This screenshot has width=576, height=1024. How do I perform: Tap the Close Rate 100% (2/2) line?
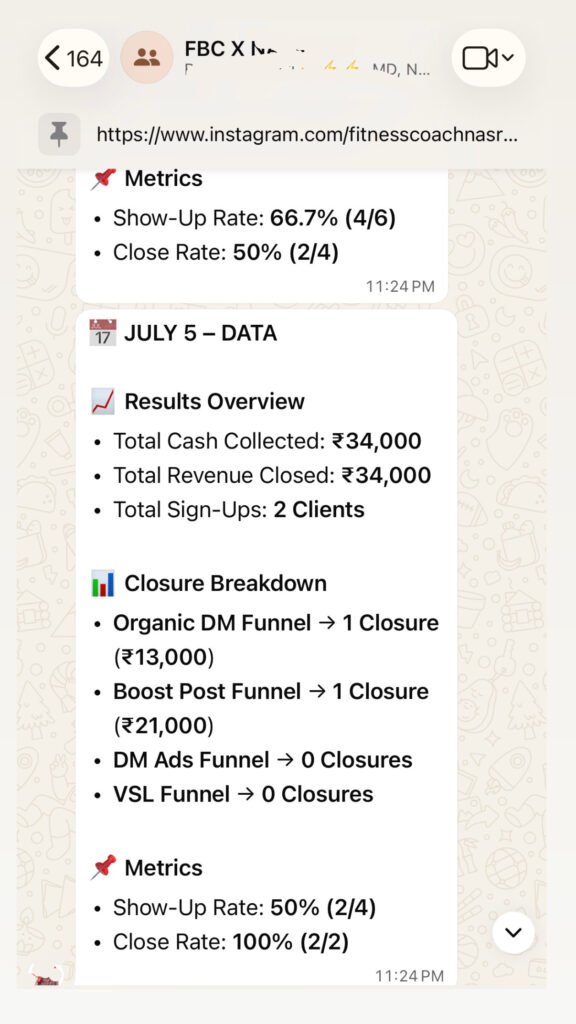click(x=221, y=942)
